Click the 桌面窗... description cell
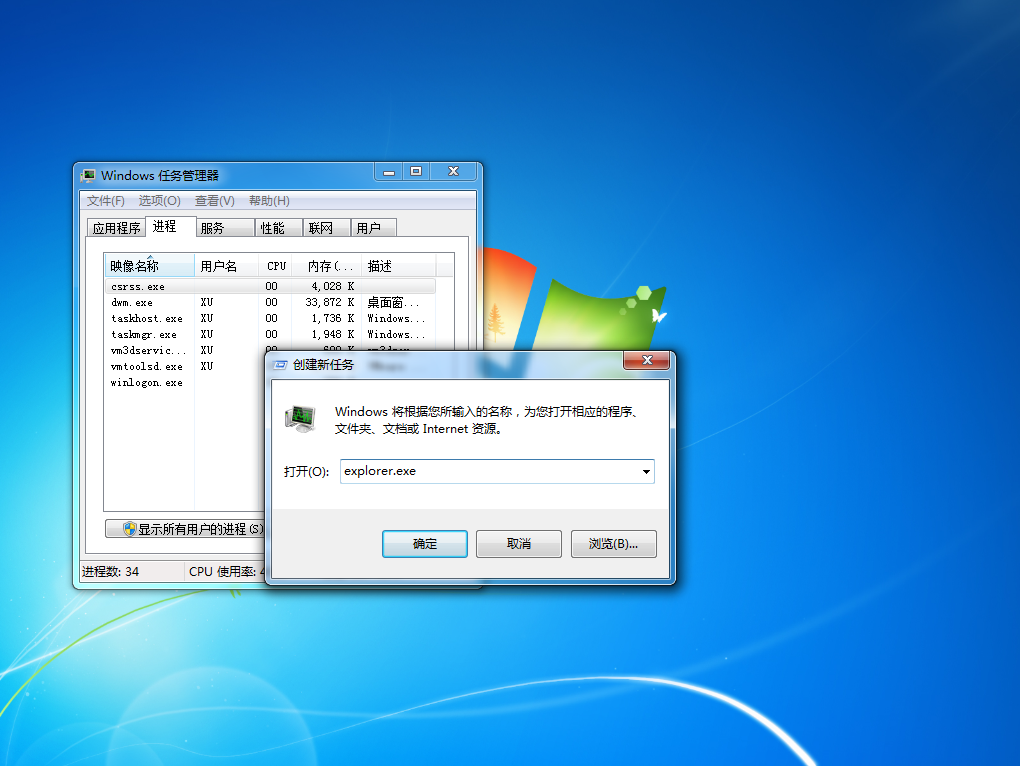The width and height of the screenshot is (1020, 766). coord(393,302)
